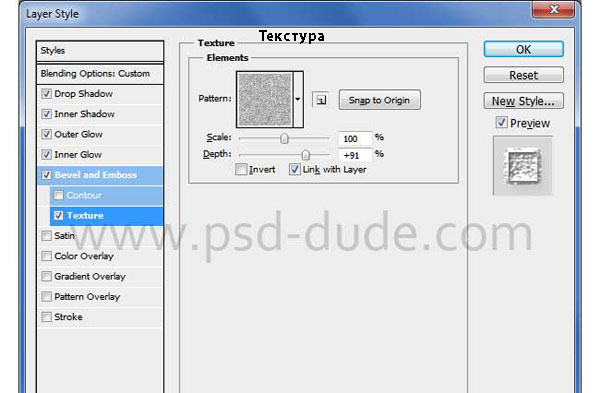Select the Bevel and Emboss label
This screenshot has width=600, height=393.
[x=96, y=175]
